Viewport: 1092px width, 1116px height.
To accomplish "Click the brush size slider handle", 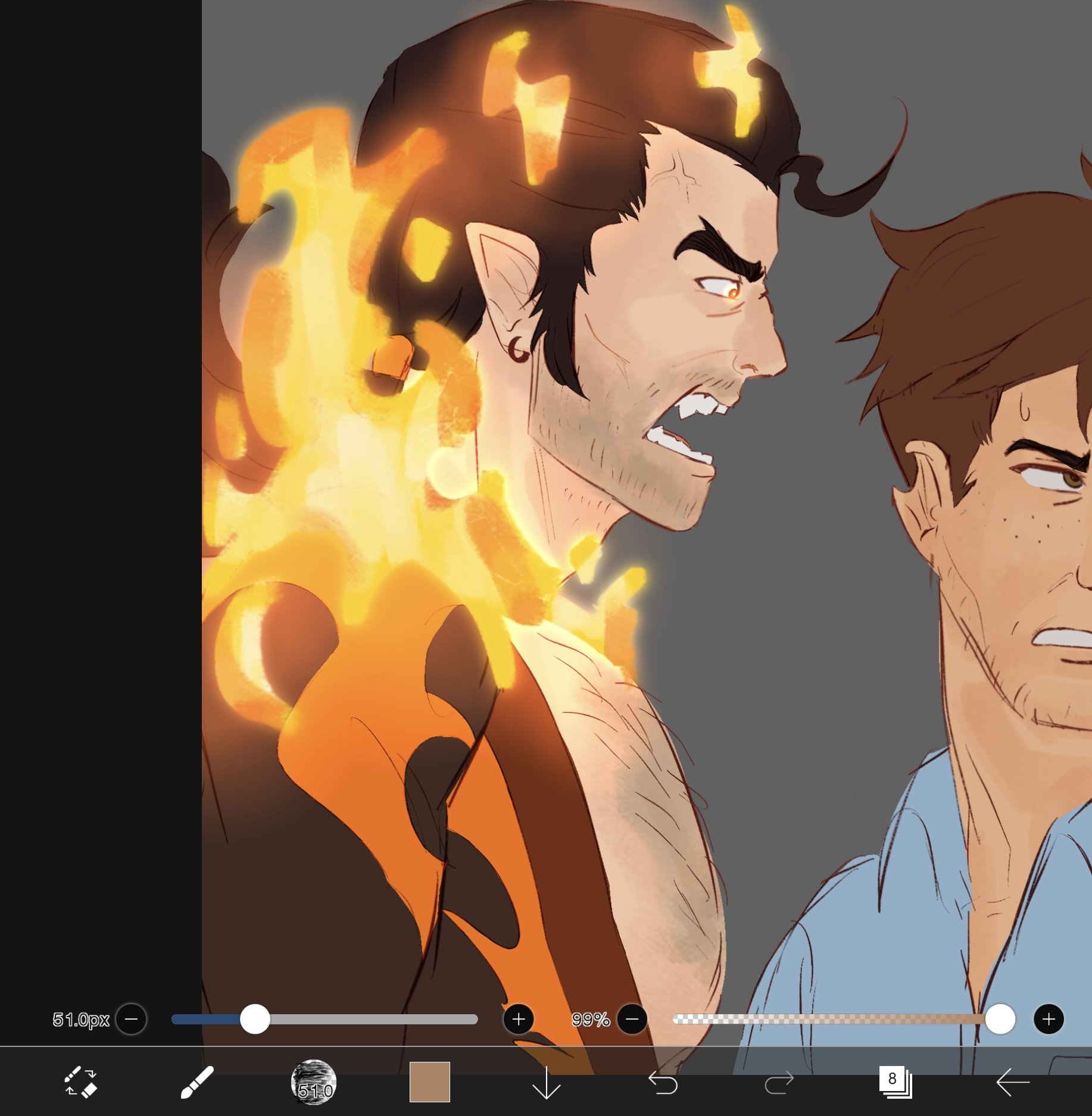I will point(255,1019).
